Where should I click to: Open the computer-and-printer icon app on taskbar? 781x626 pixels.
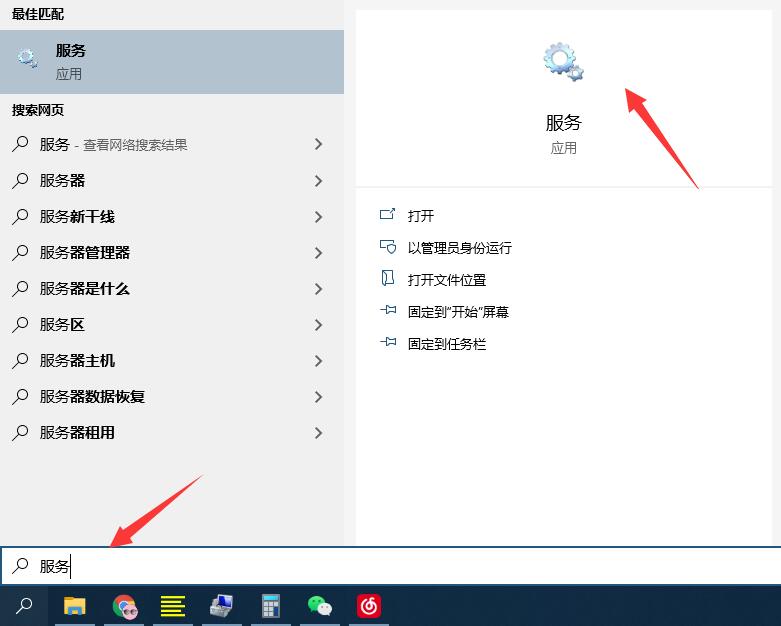[x=222, y=606]
